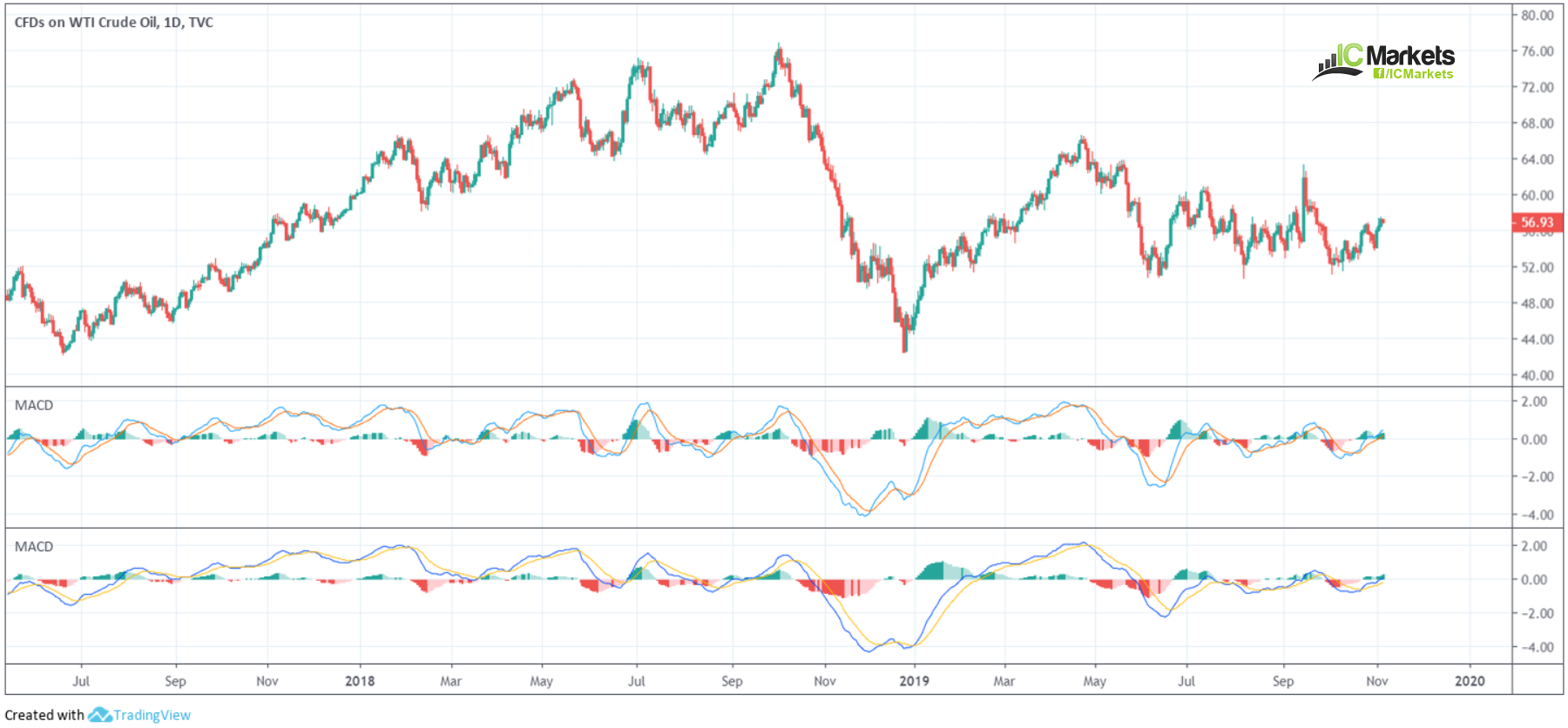The width and height of the screenshot is (1568, 728).
Task: Select the upper MACD indicator label
Action: (x=34, y=406)
